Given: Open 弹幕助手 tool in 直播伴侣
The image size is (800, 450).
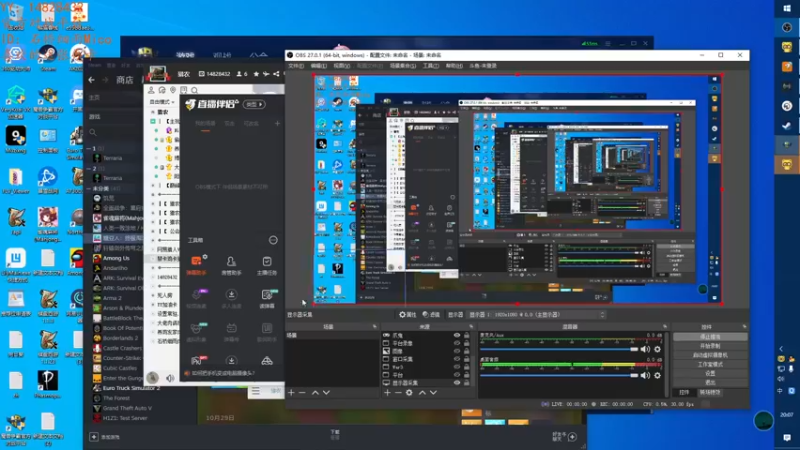Looking at the screenshot, I should pos(196,265).
